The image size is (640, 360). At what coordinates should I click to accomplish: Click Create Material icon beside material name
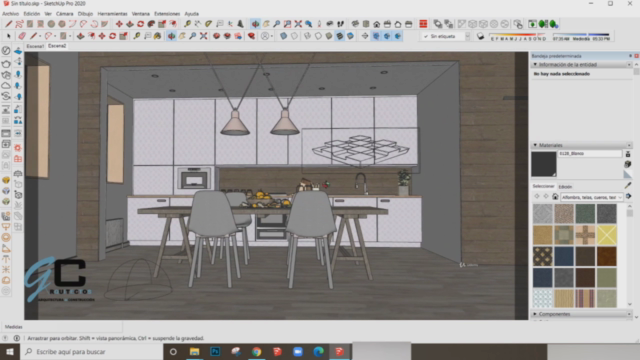point(628,164)
